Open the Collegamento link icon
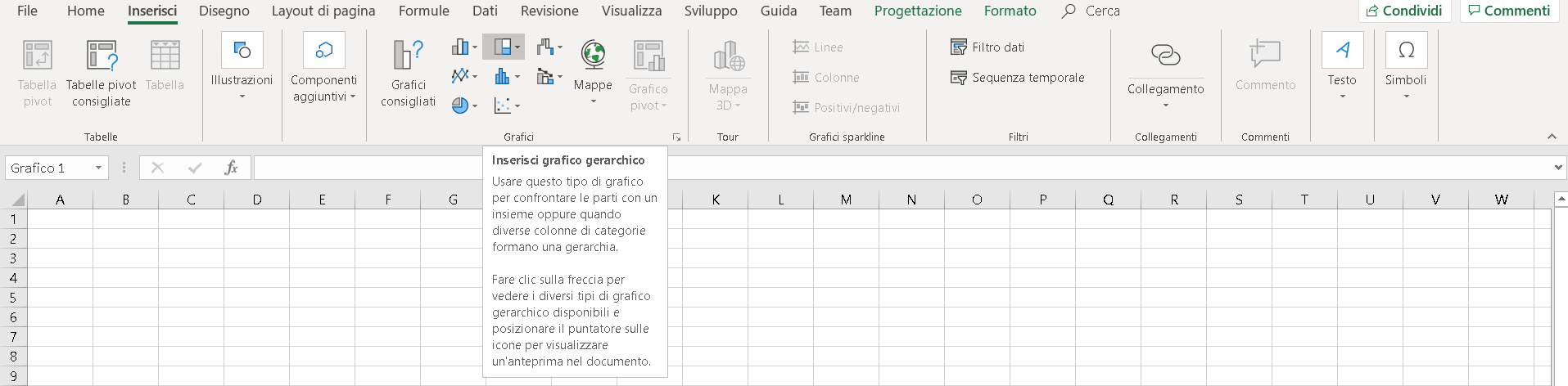The width and height of the screenshot is (1568, 386). tap(1165, 56)
